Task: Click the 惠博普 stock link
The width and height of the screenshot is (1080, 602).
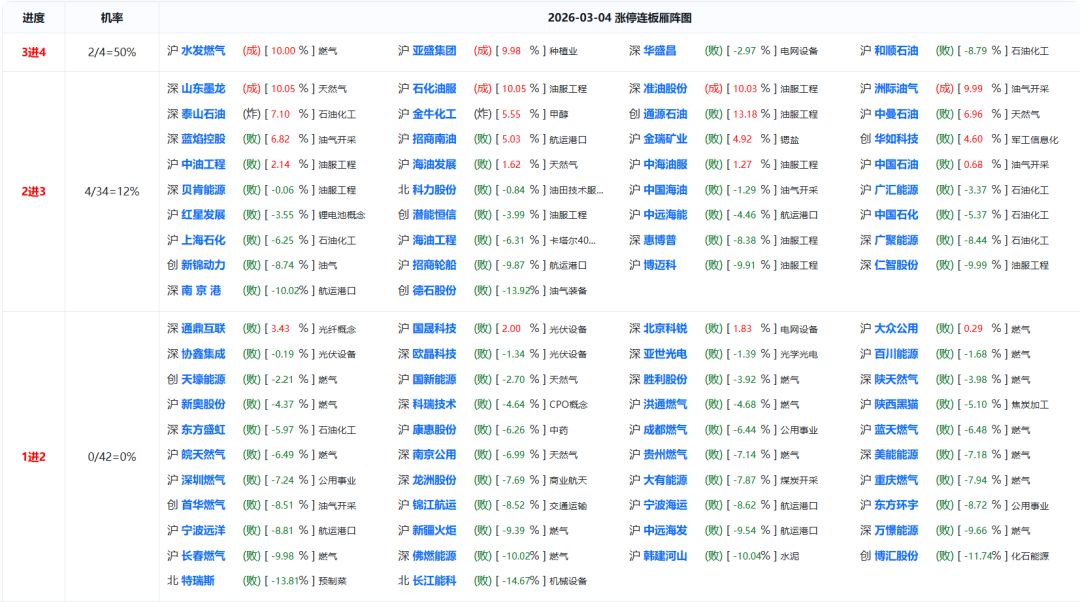Action: click(660, 240)
